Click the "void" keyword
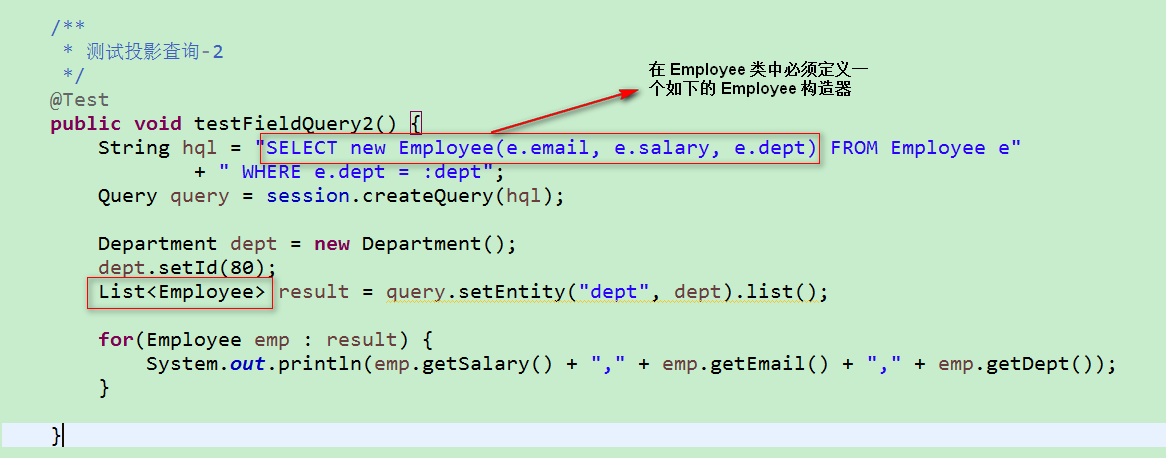The height and width of the screenshot is (458, 1166). click(158, 123)
